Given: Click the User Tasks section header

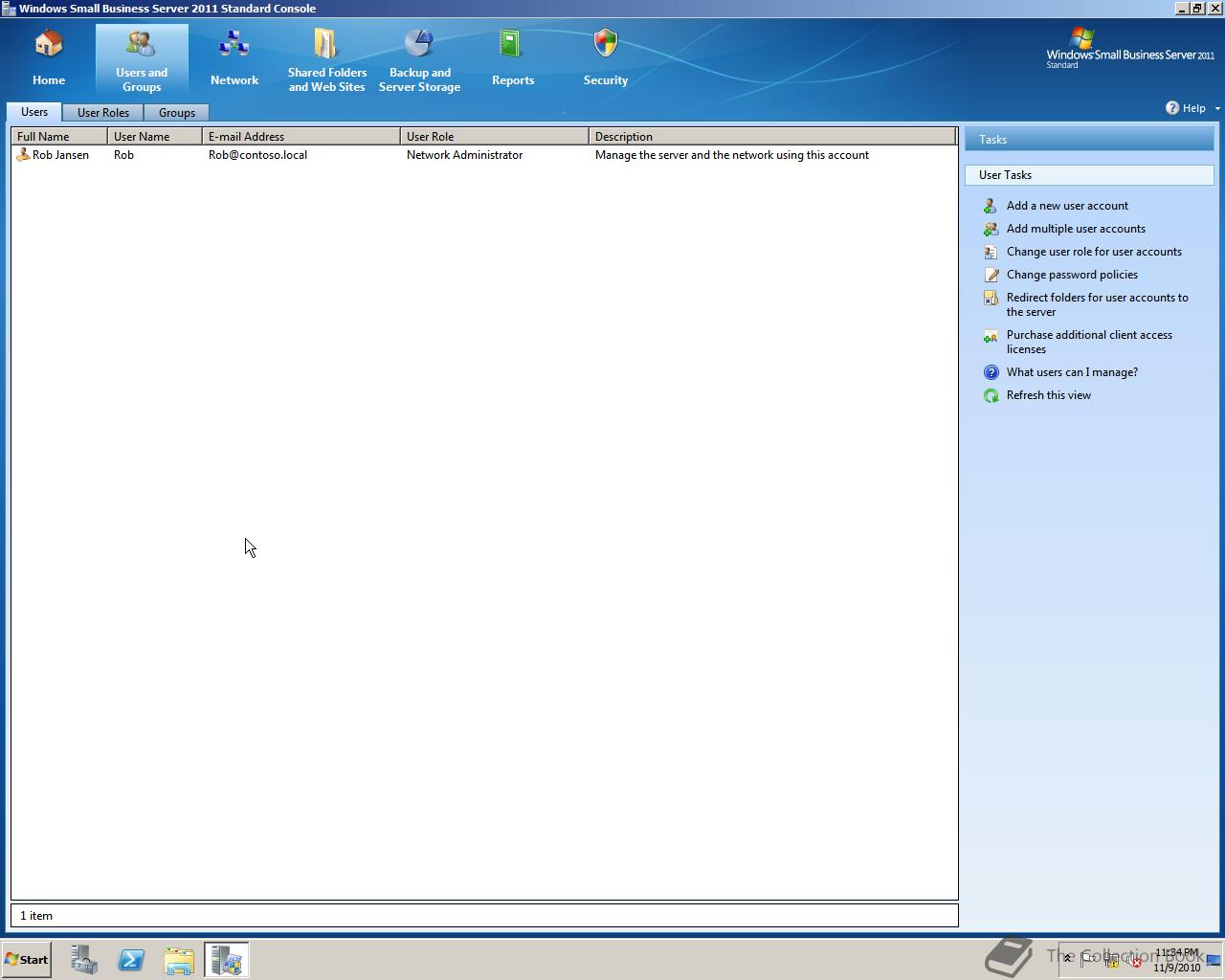Looking at the screenshot, I should pyautogui.click(x=1089, y=175).
